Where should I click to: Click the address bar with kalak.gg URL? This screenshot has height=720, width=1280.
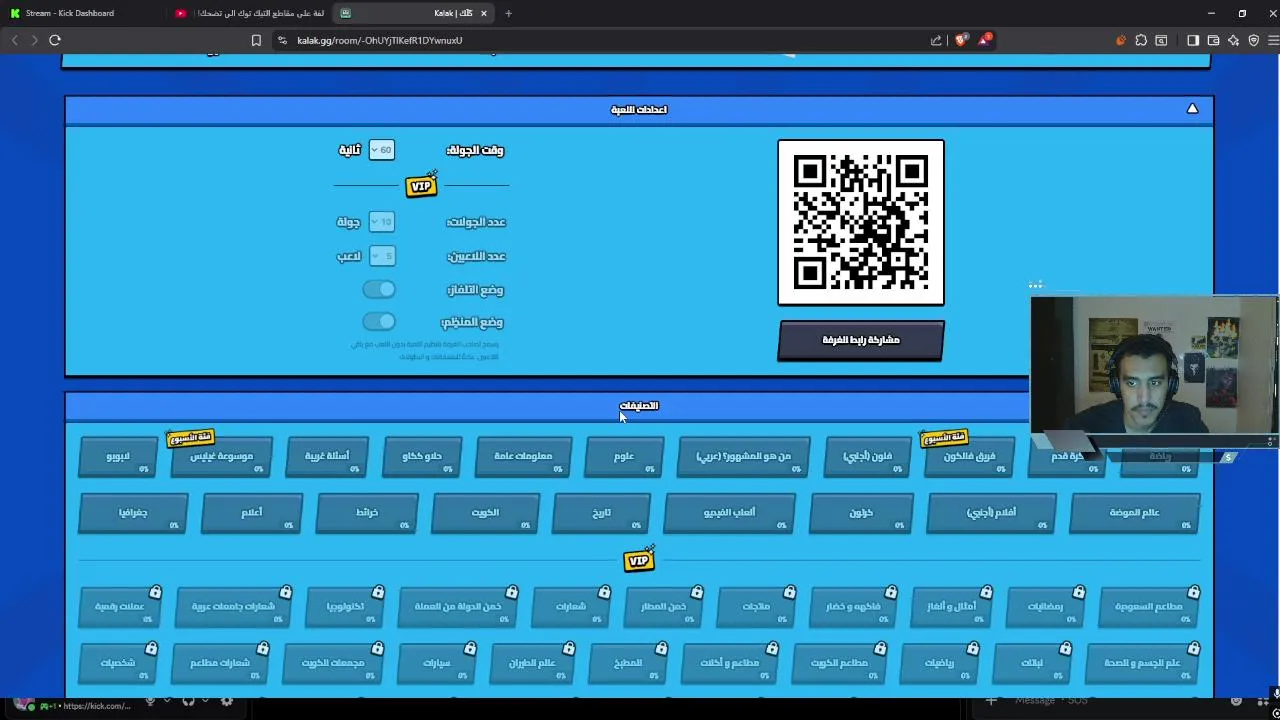600,40
